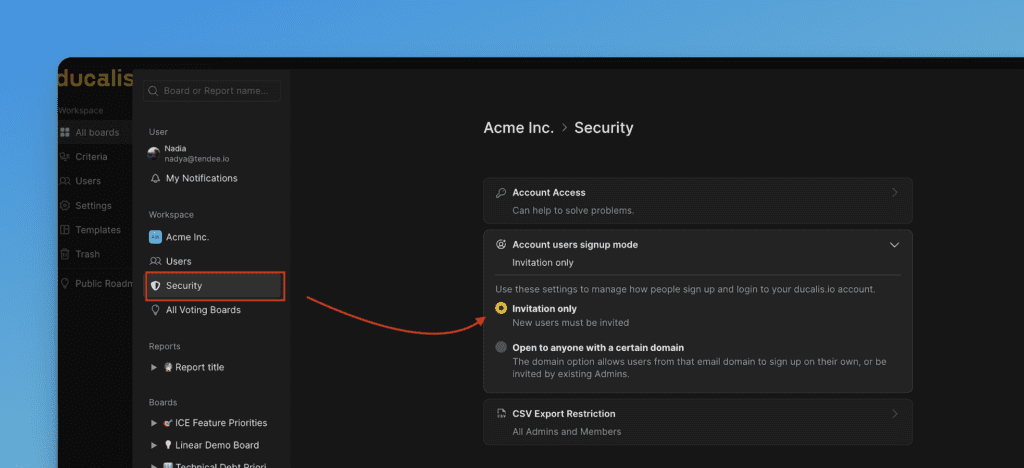Screen dimensions: 1024x468
Task: Click the Users icon in workspace panel
Action: tap(155, 262)
